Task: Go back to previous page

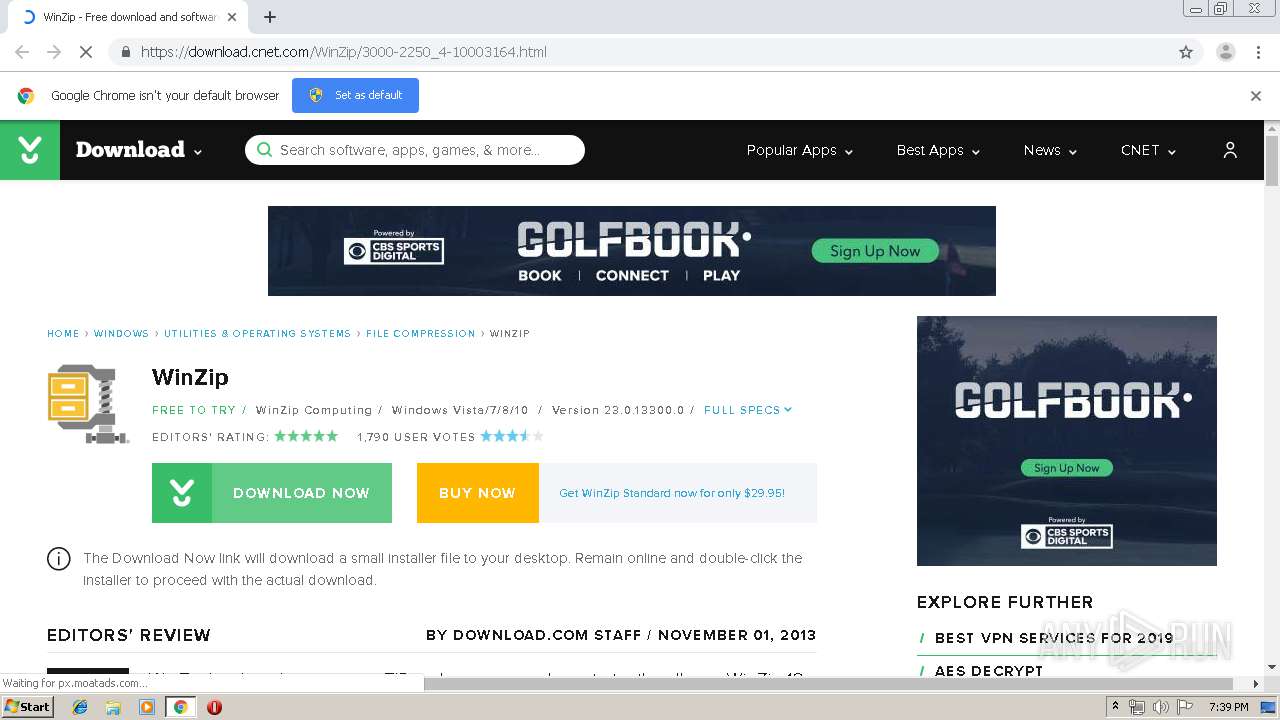Action: tap(22, 52)
